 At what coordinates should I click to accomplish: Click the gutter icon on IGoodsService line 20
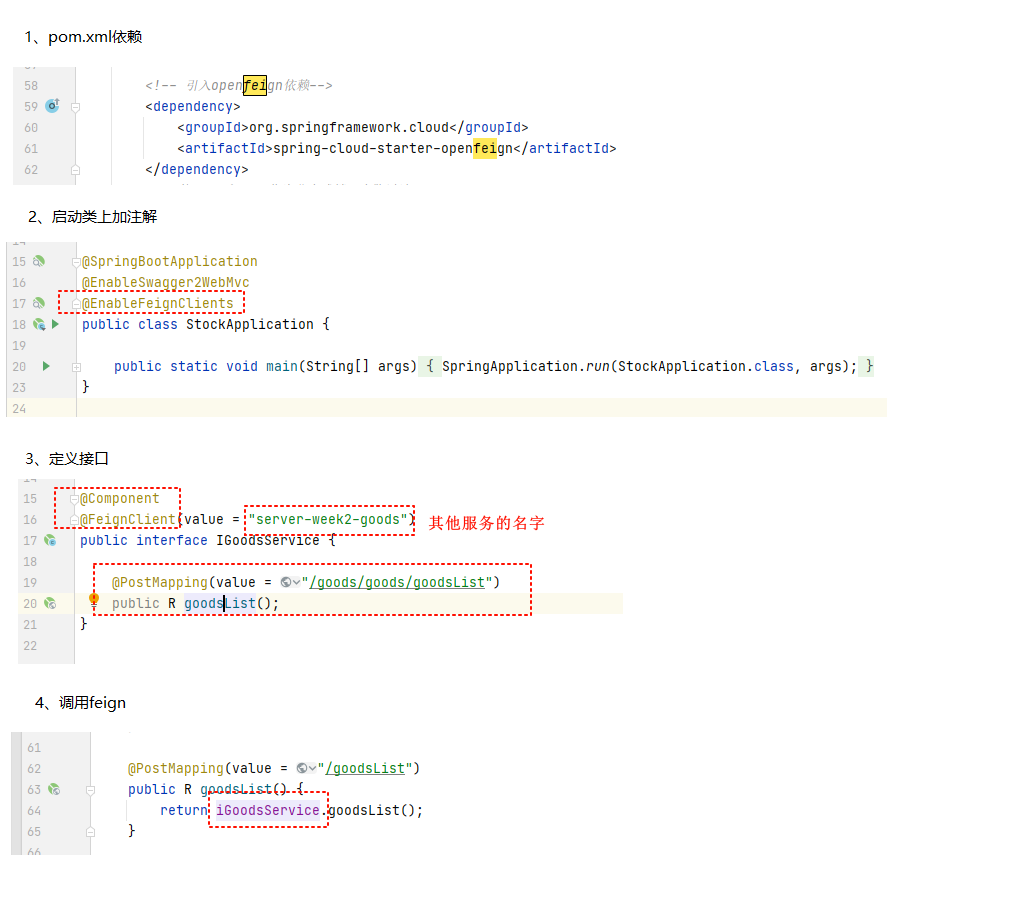(50, 603)
